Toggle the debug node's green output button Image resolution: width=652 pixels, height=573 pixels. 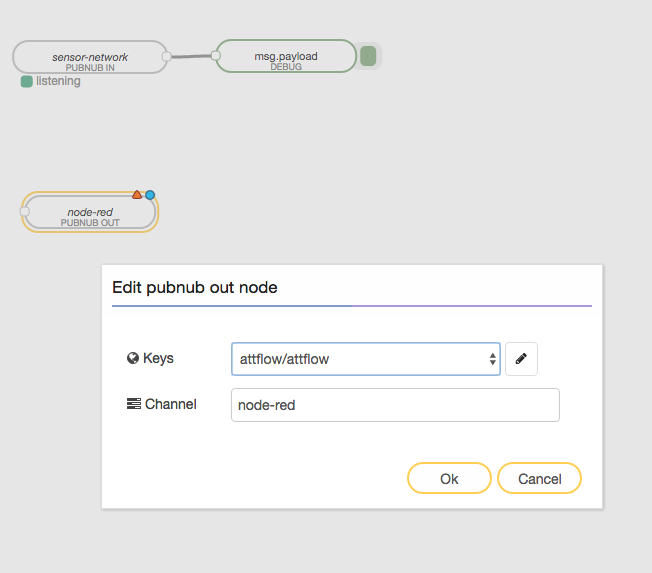[369, 56]
